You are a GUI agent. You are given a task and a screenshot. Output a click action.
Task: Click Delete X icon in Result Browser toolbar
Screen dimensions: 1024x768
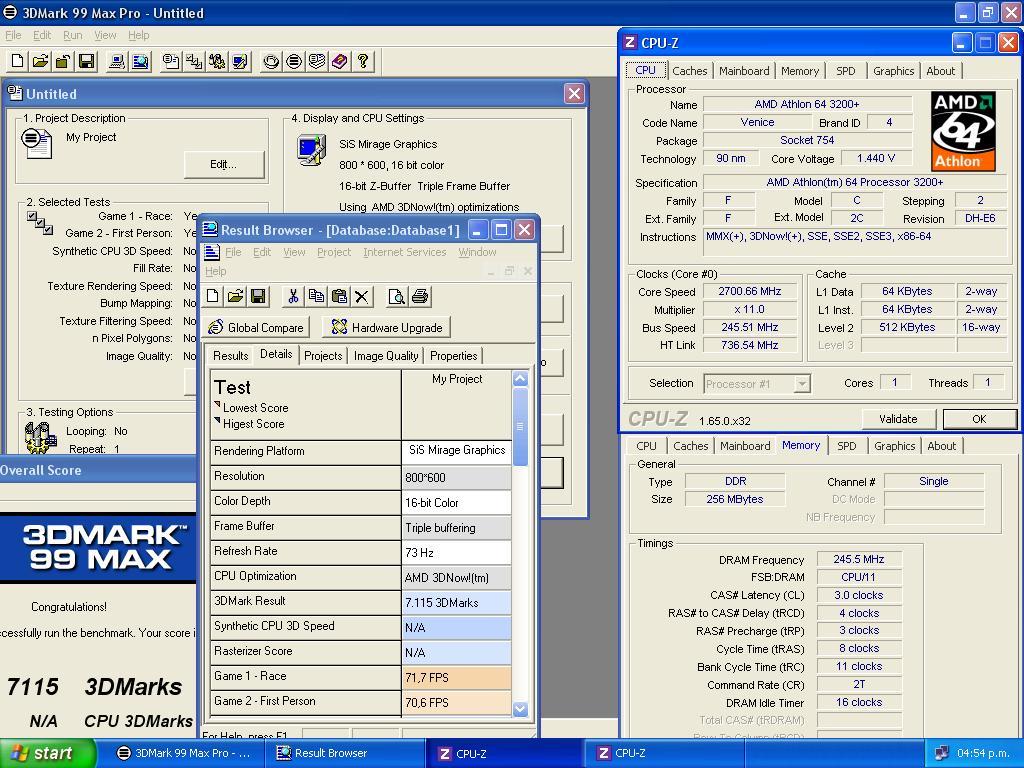coord(362,296)
